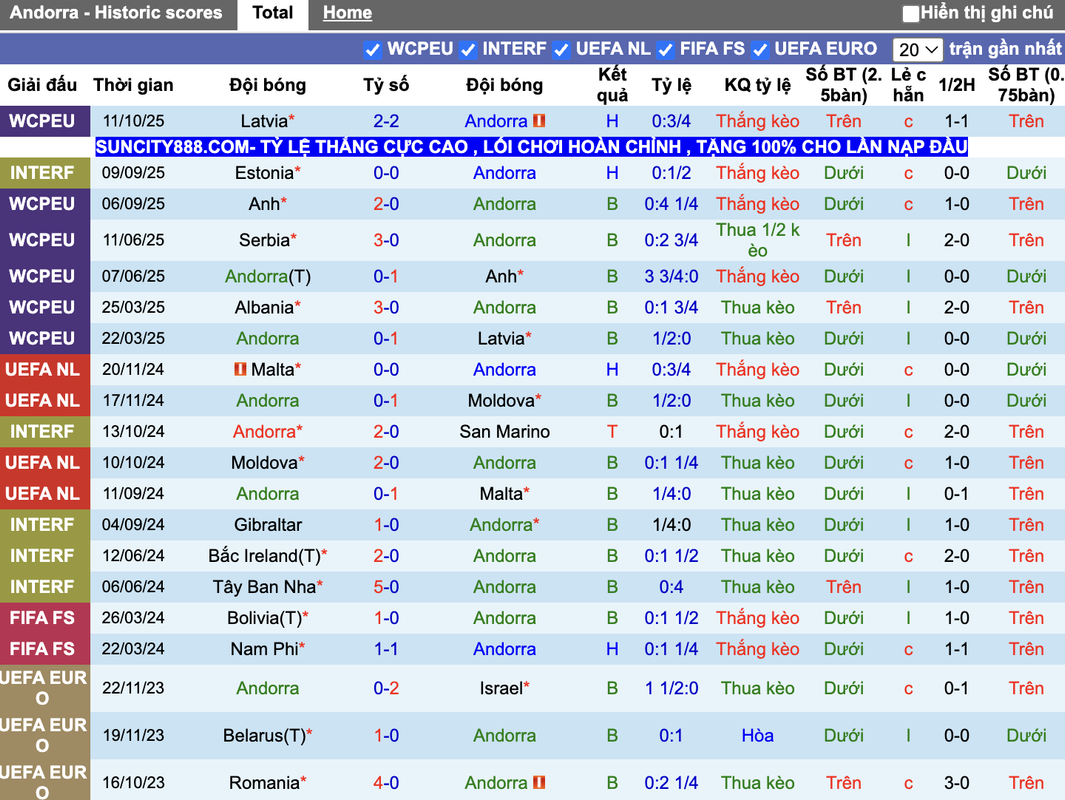The image size is (1065, 800).
Task: Open the 3-0 score of Serbia match
Action: (386, 240)
